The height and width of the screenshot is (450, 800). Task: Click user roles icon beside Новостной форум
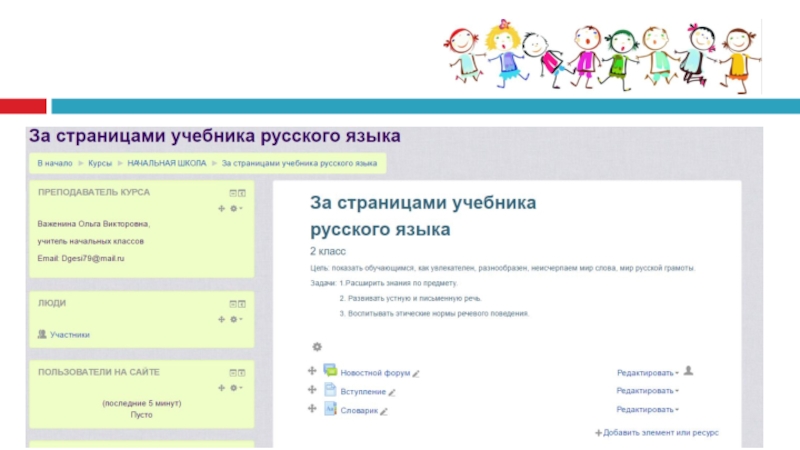pyautogui.click(x=688, y=370)
